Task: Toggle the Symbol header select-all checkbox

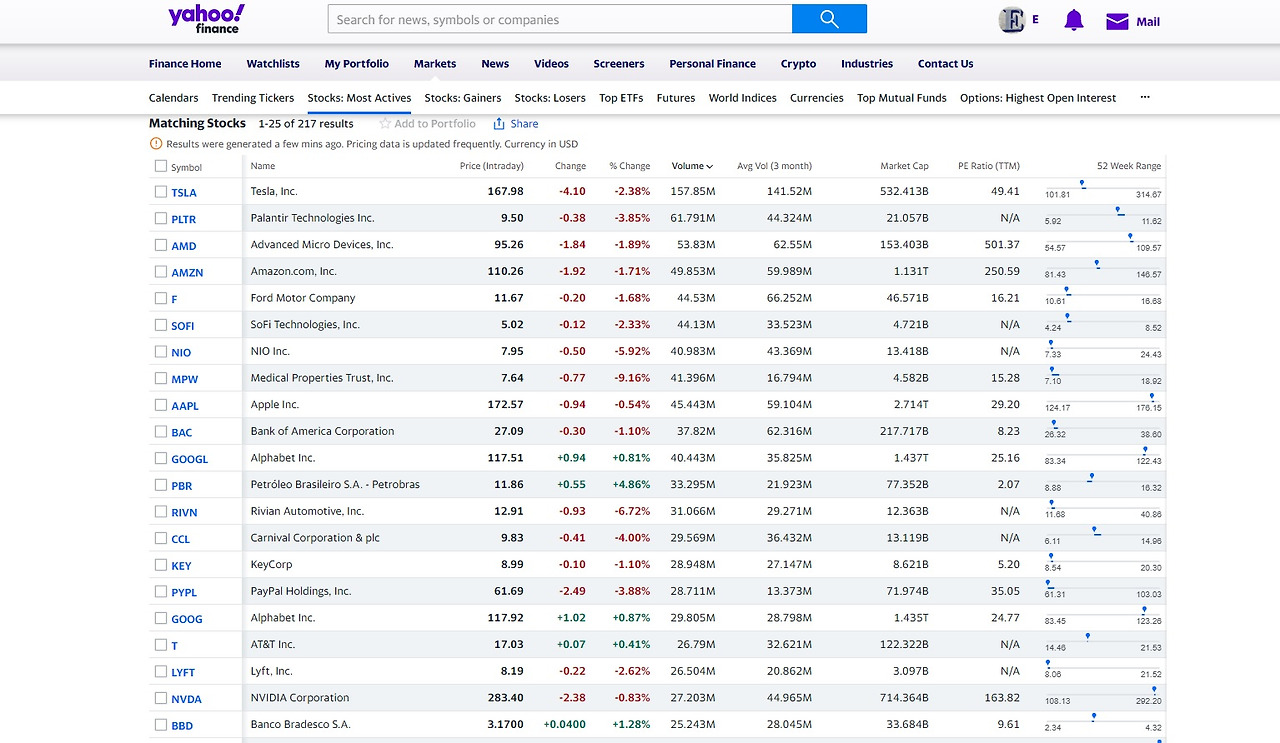Action: point(160,165)
